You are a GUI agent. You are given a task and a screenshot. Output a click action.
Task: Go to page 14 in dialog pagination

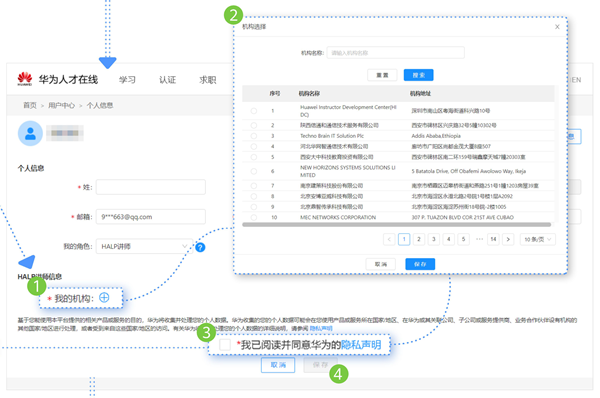click(x=494, y=239)
